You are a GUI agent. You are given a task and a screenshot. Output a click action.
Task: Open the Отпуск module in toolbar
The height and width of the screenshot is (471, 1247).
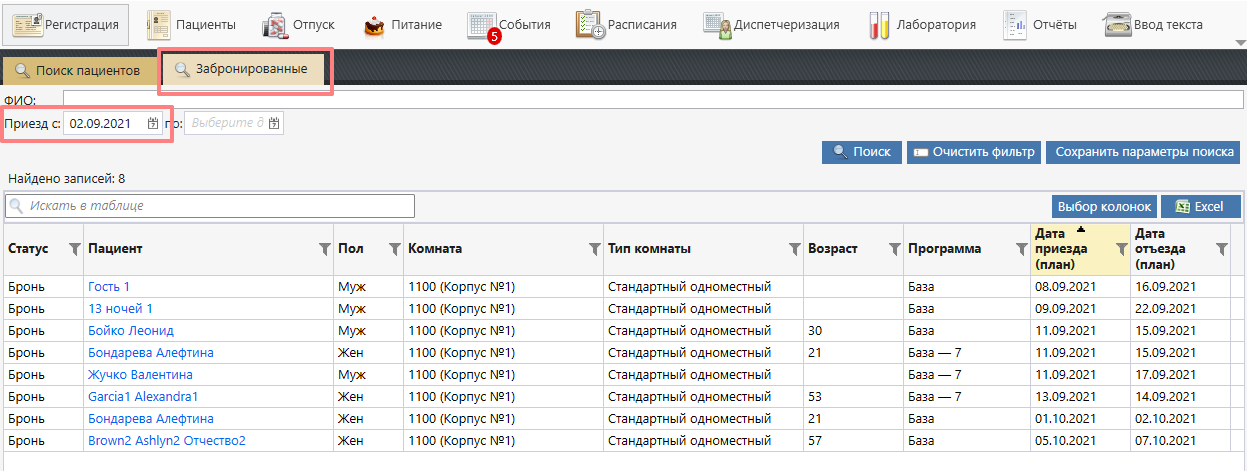298,24
